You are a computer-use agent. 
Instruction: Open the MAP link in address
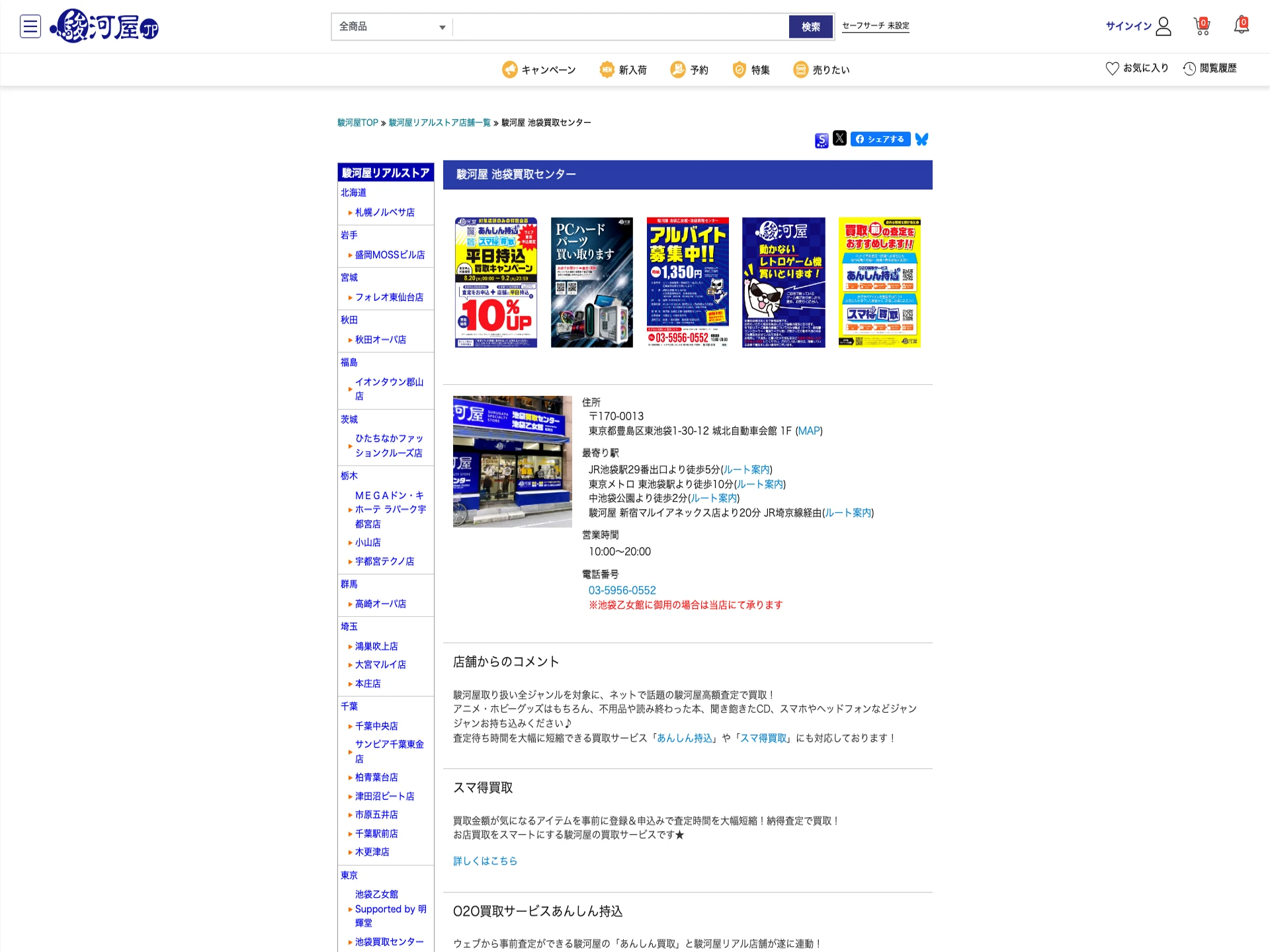809,431
